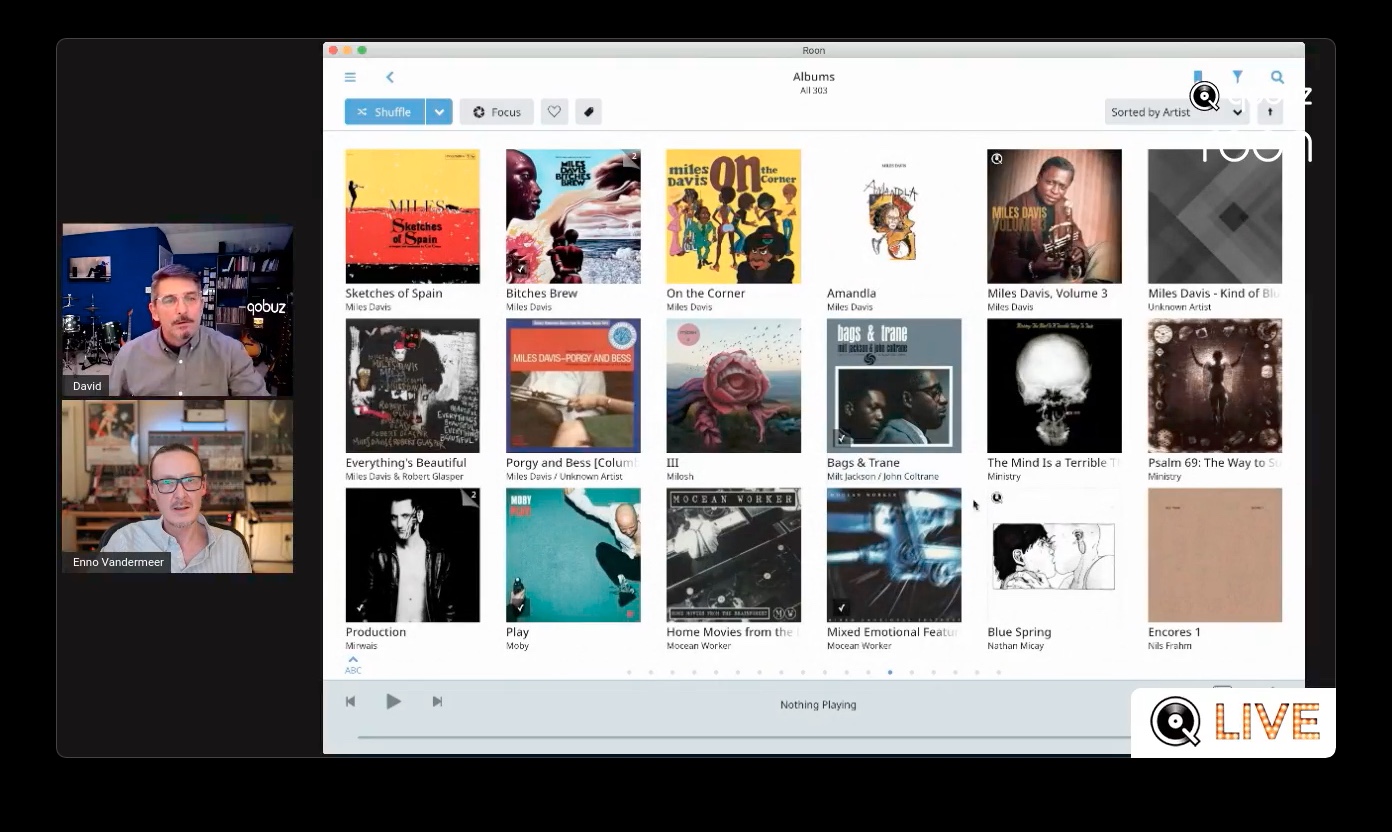Open the bookmarks icon in Roon header
The height and width of the screenshot is (832, 1392).
pyautogui.click(x=1198, y=77)
